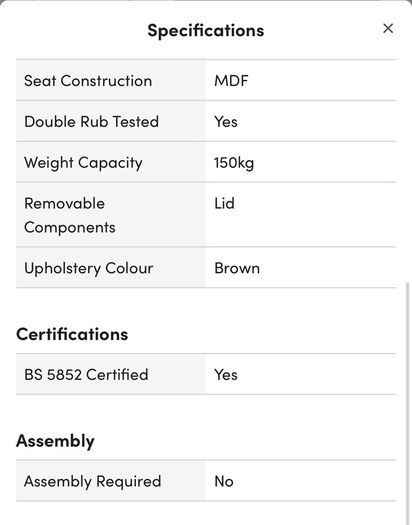Select the Assembly Required label
412x525 pixels.
[93, 481]
